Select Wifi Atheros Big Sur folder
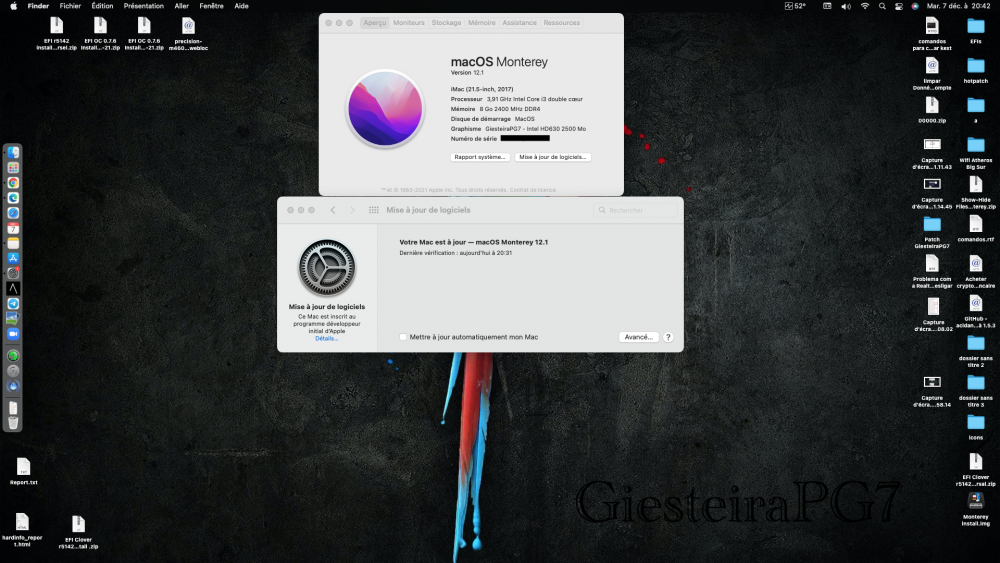The height and width of the screenshot is (563, 1000). pos(976,152)
